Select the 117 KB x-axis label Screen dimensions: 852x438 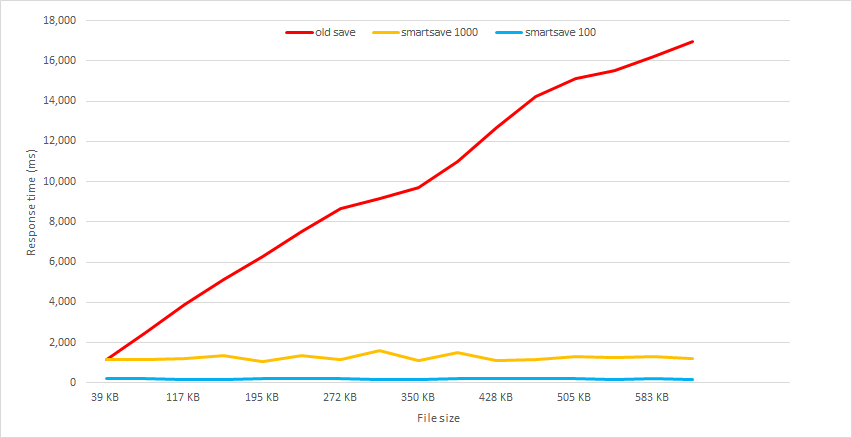tap(183, 397)
